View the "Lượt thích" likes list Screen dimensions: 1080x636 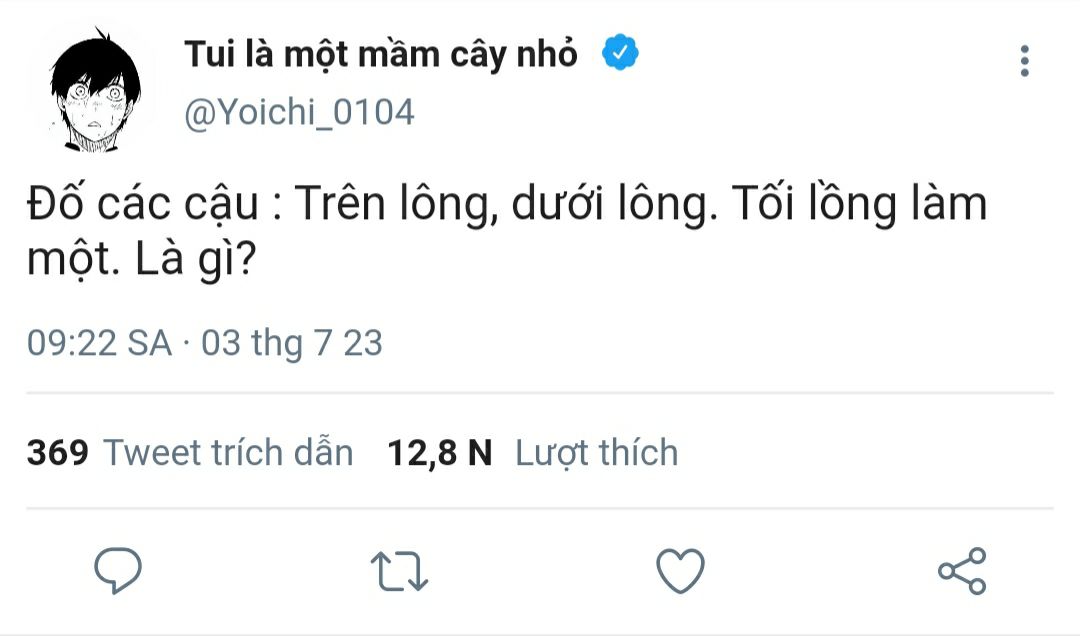596,453
